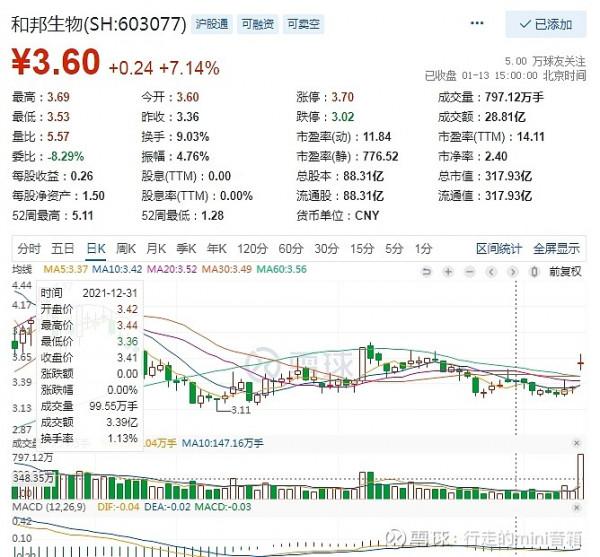
Task: Click the 区间统计 button
Action: click(x=499, y=248)
